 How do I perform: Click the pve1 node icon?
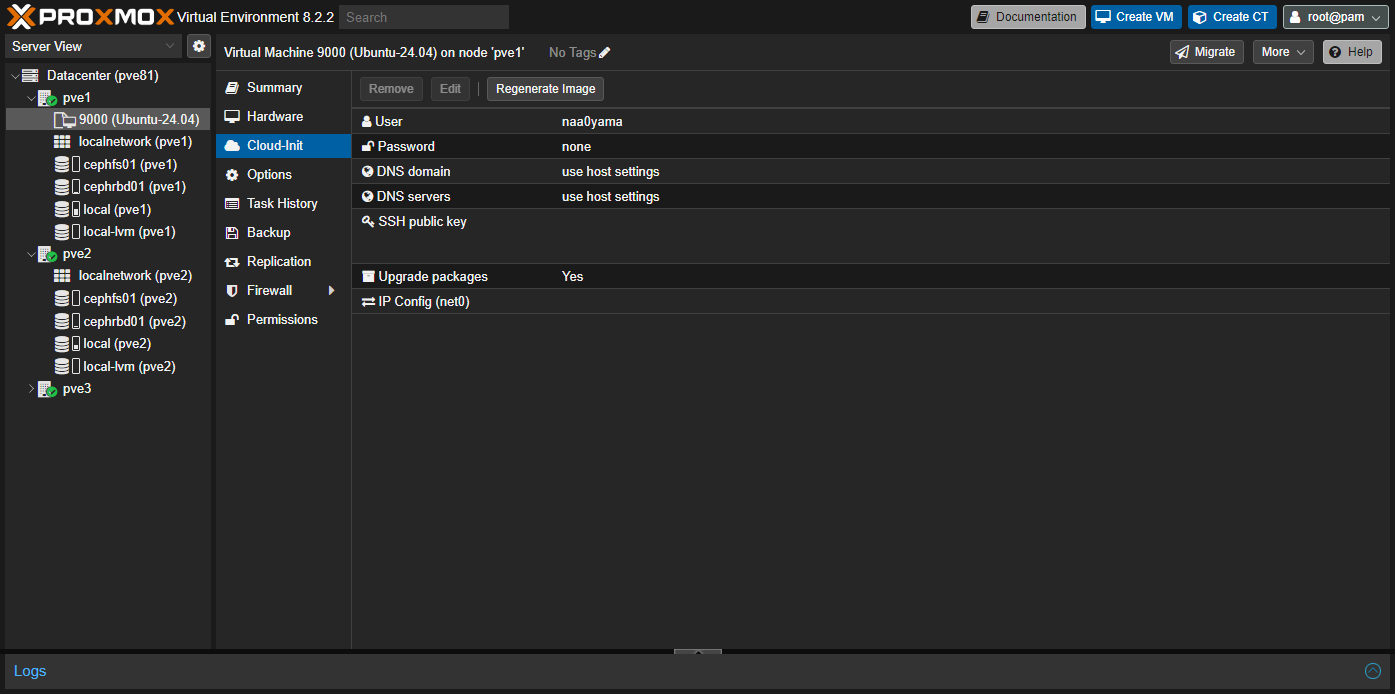[x=47, y=98]
